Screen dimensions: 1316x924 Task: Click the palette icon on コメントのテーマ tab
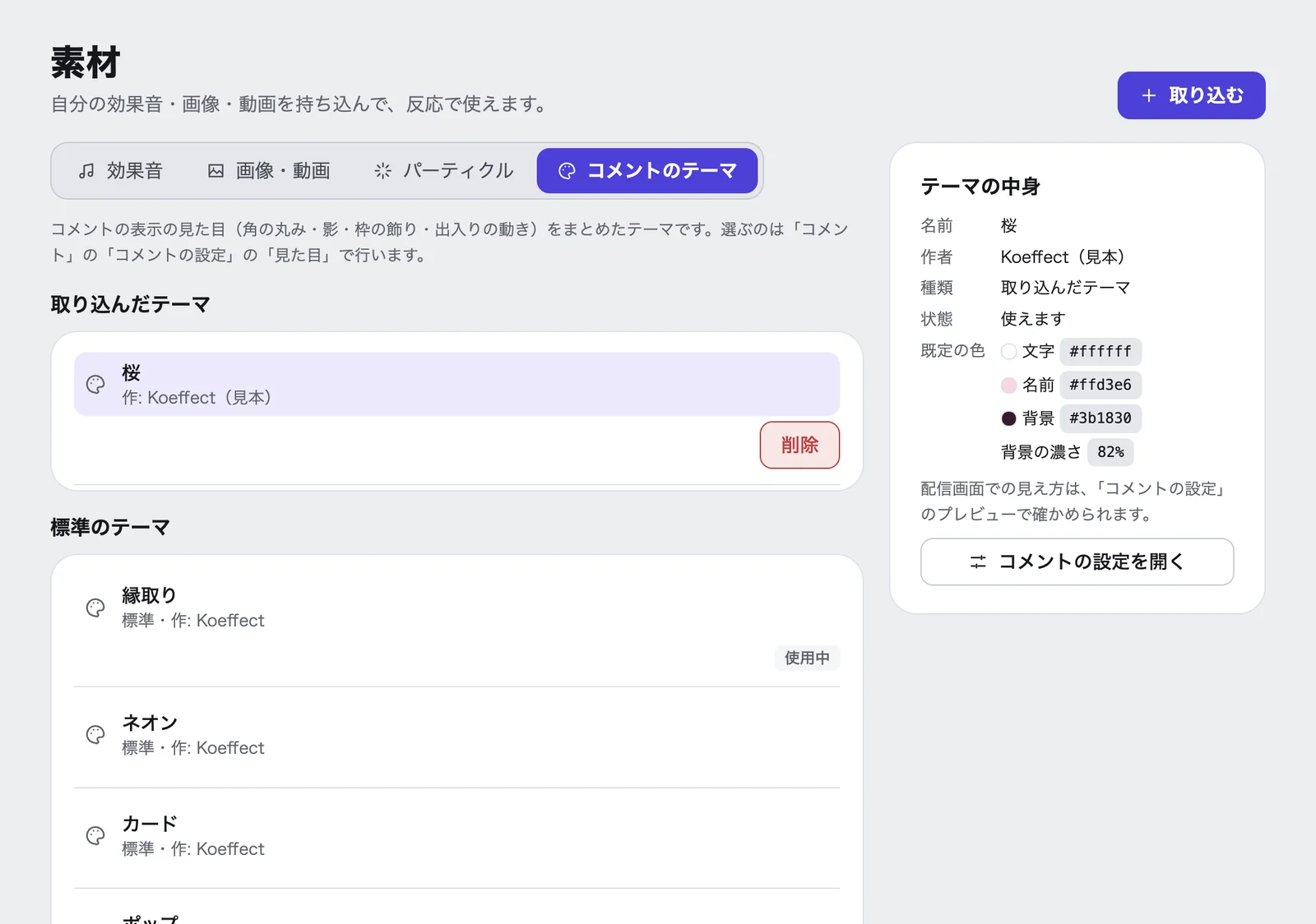[567, 171]
